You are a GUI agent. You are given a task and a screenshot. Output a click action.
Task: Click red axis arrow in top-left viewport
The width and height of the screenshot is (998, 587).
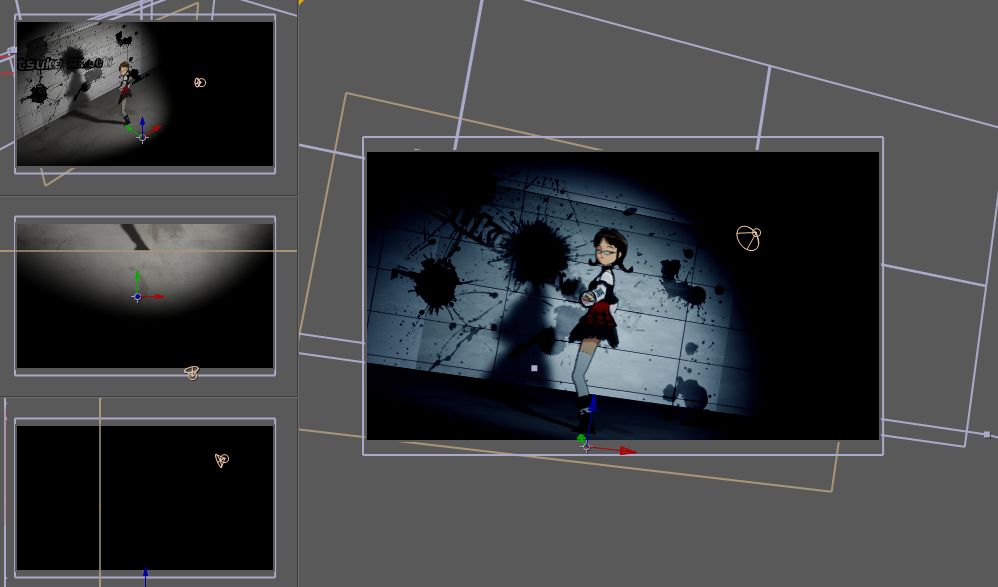point(157,129)
